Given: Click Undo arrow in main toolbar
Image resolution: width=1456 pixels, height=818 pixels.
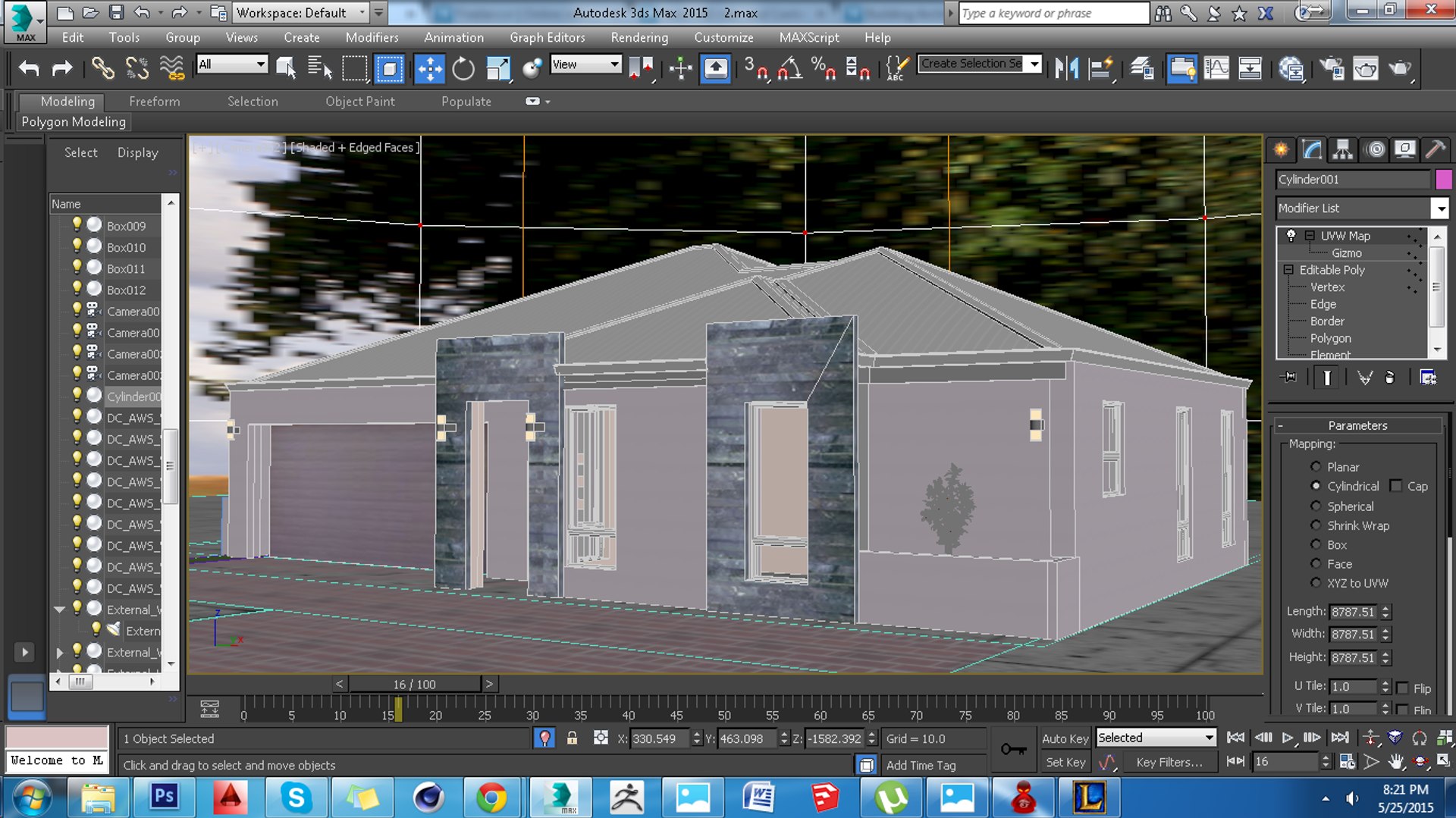Looking at the screenshot, I should (x=29, y=69).
